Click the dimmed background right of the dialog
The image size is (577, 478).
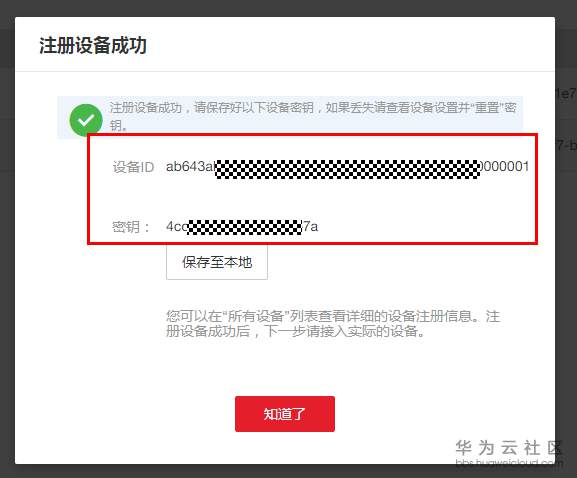click(566, 258)
